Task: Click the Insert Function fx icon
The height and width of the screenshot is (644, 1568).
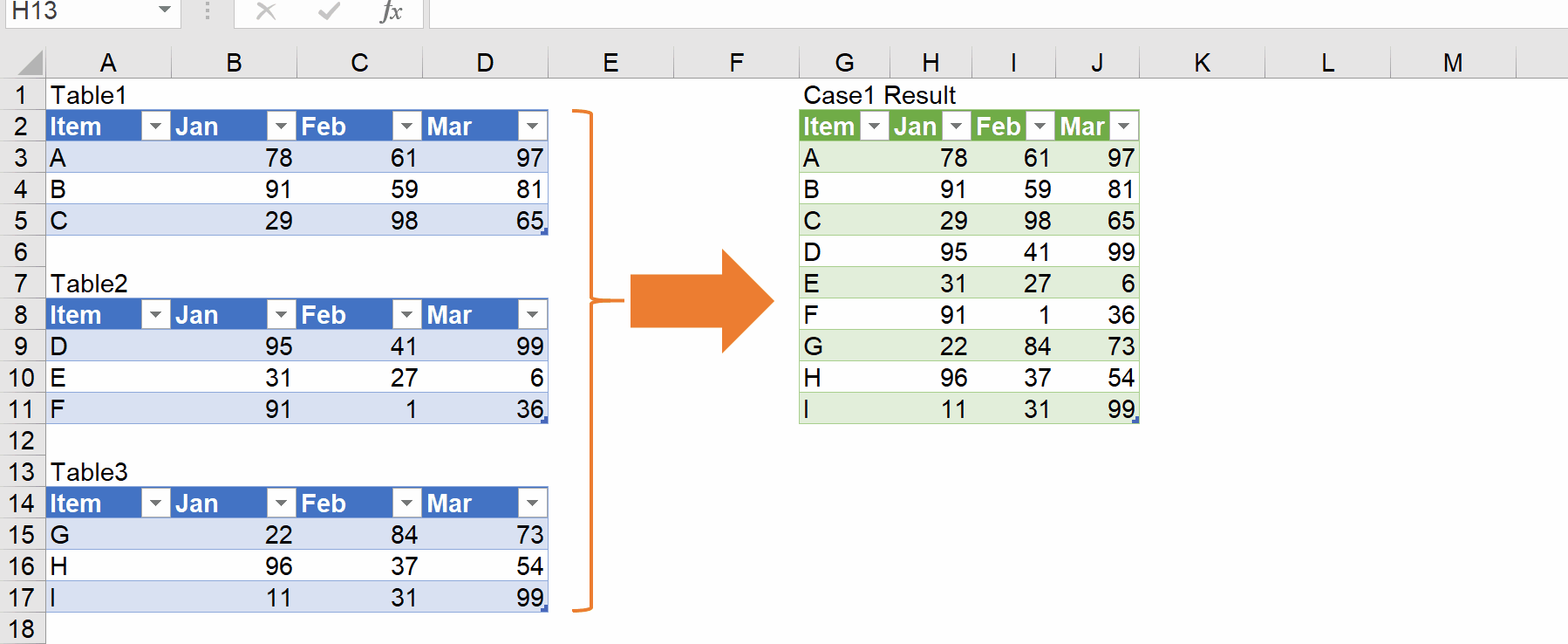Action: 392,11
